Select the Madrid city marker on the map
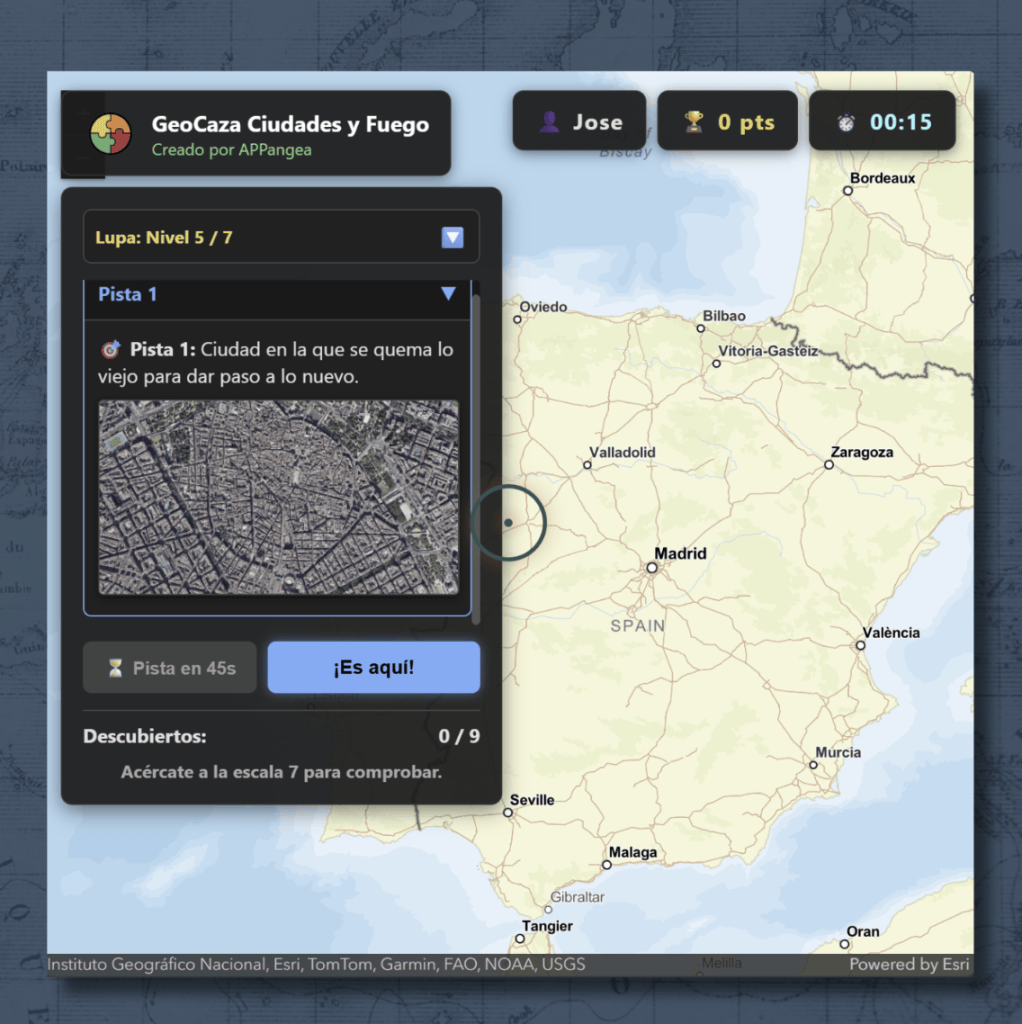Viewport: 1022px width, 1024px height. (652, 568)
